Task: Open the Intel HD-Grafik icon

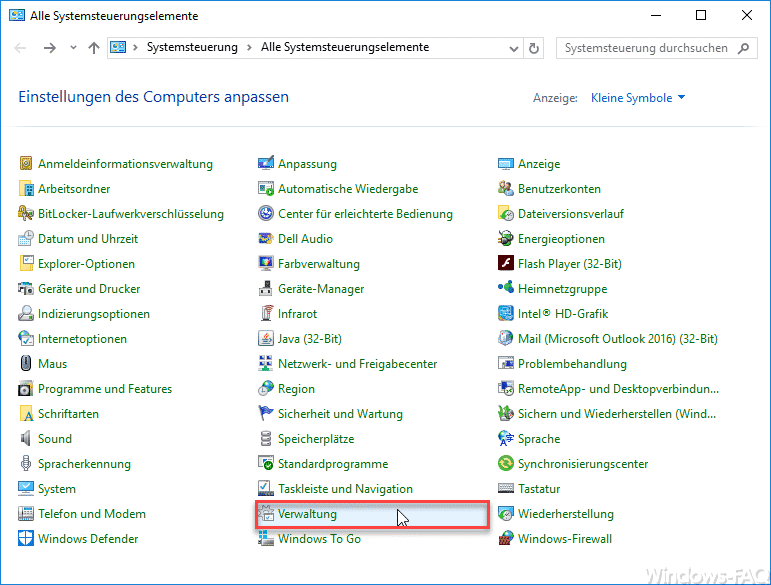Action: 505,314
